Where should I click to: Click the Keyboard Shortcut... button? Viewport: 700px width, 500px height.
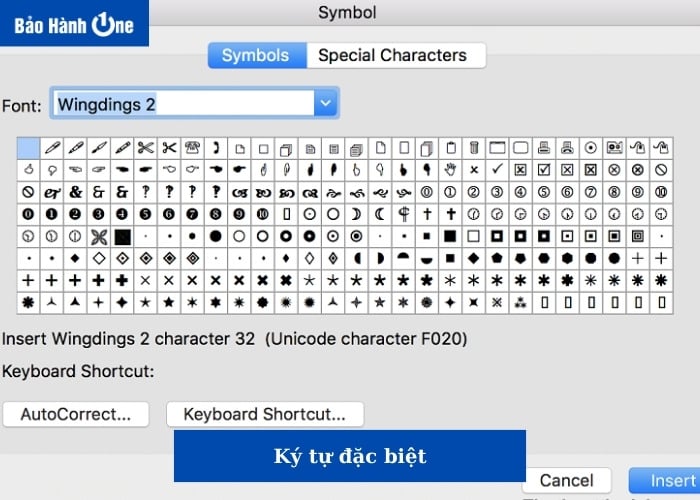click(265, 414)
